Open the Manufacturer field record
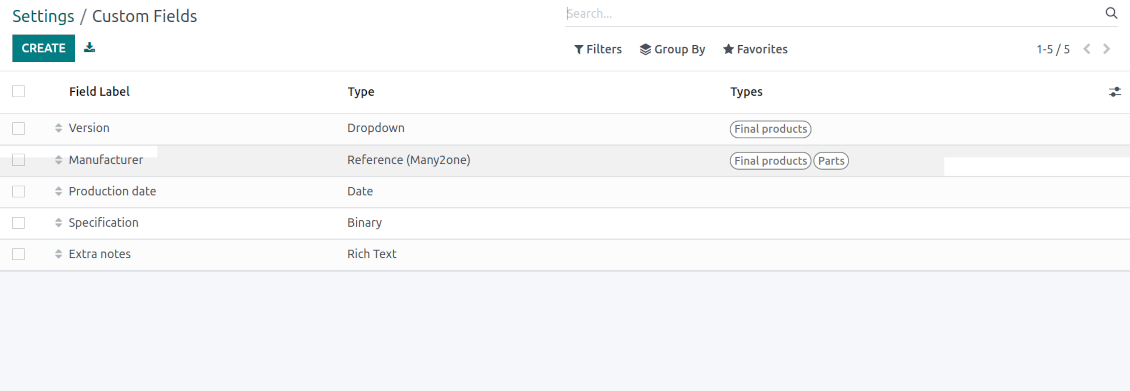 pyautogui.click(x=106, y=160)
